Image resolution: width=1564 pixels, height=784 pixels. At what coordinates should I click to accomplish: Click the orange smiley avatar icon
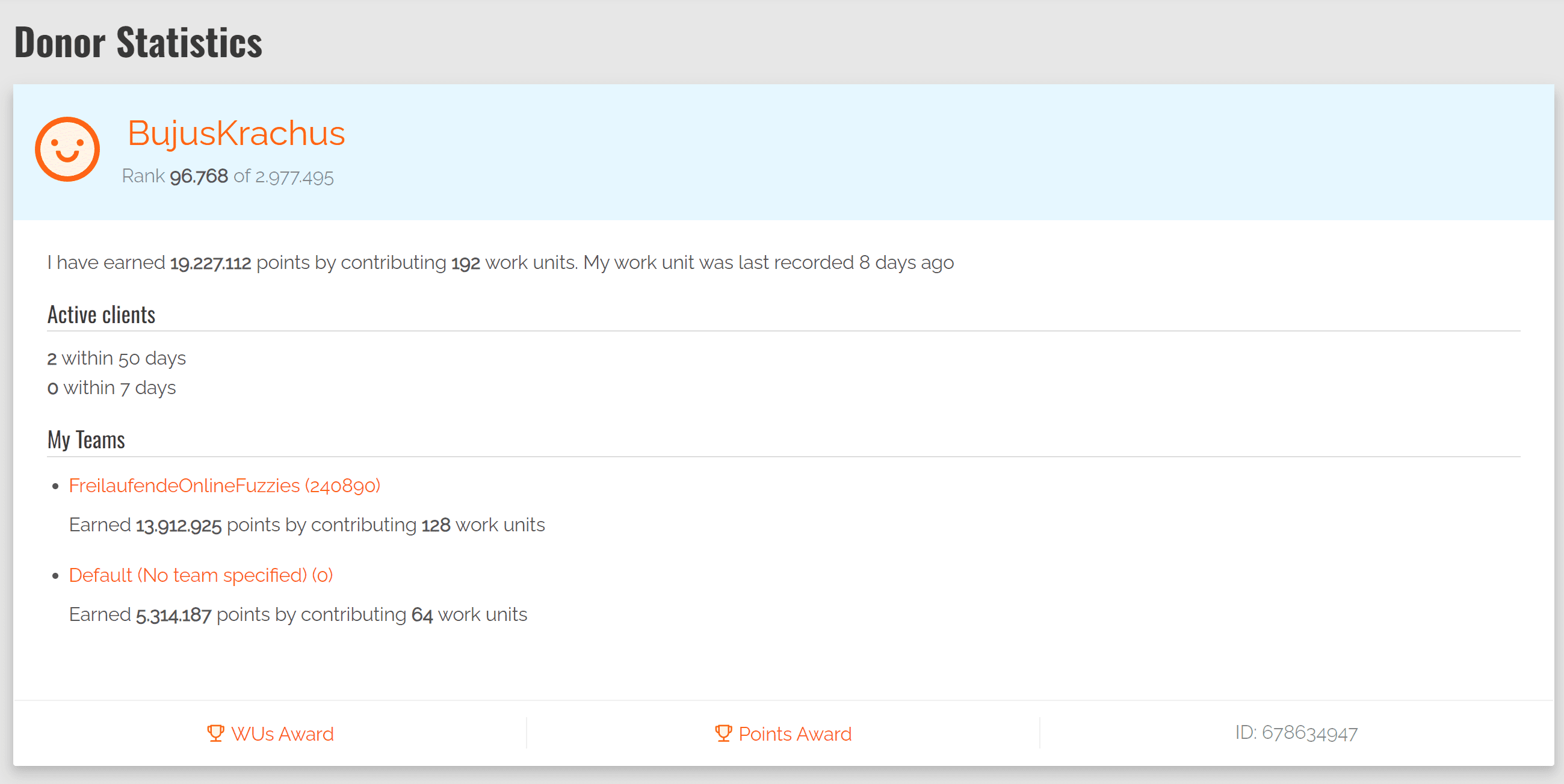[x=67, y=149]
